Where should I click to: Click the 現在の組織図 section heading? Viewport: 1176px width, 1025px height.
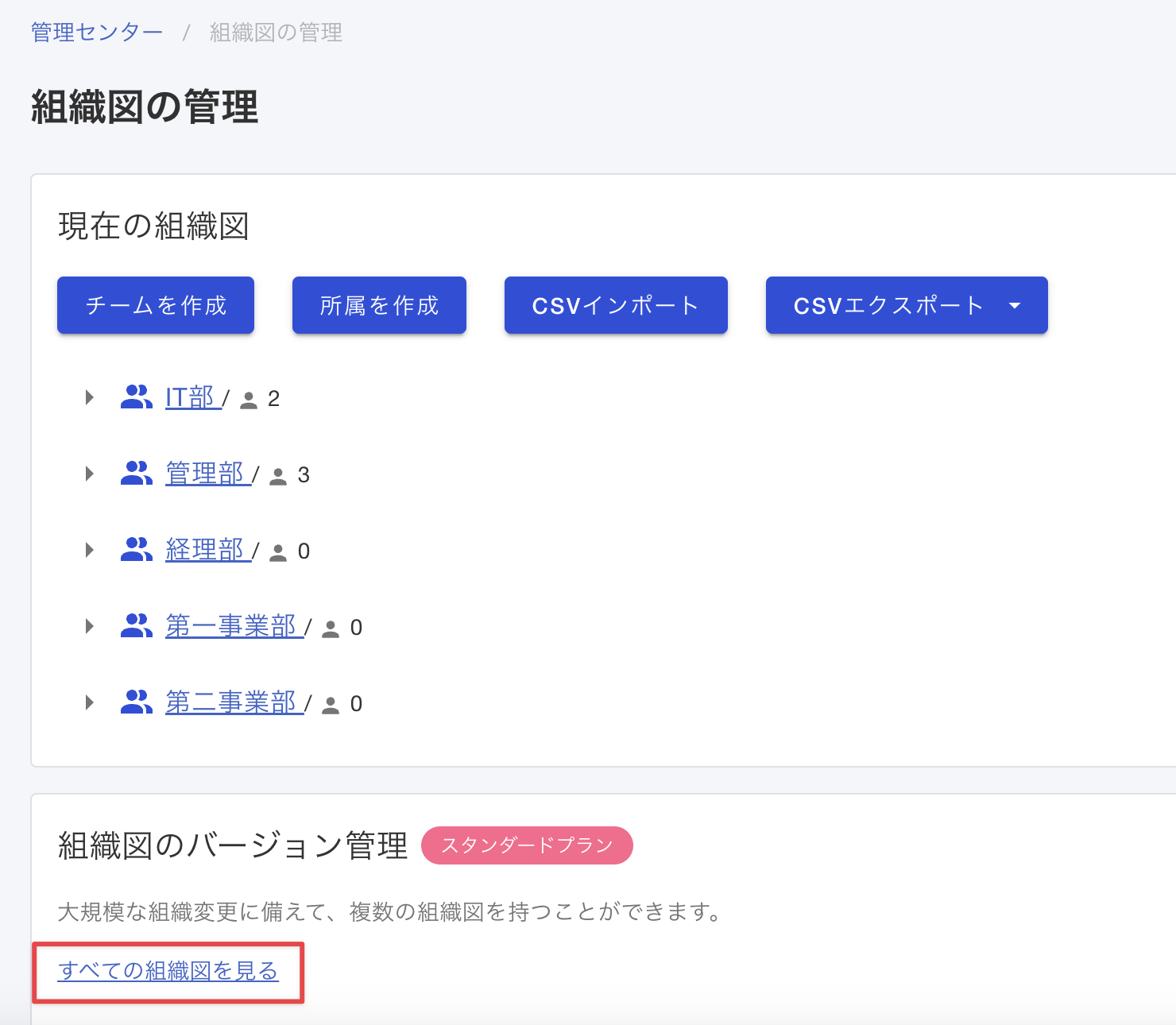point(153,226)
